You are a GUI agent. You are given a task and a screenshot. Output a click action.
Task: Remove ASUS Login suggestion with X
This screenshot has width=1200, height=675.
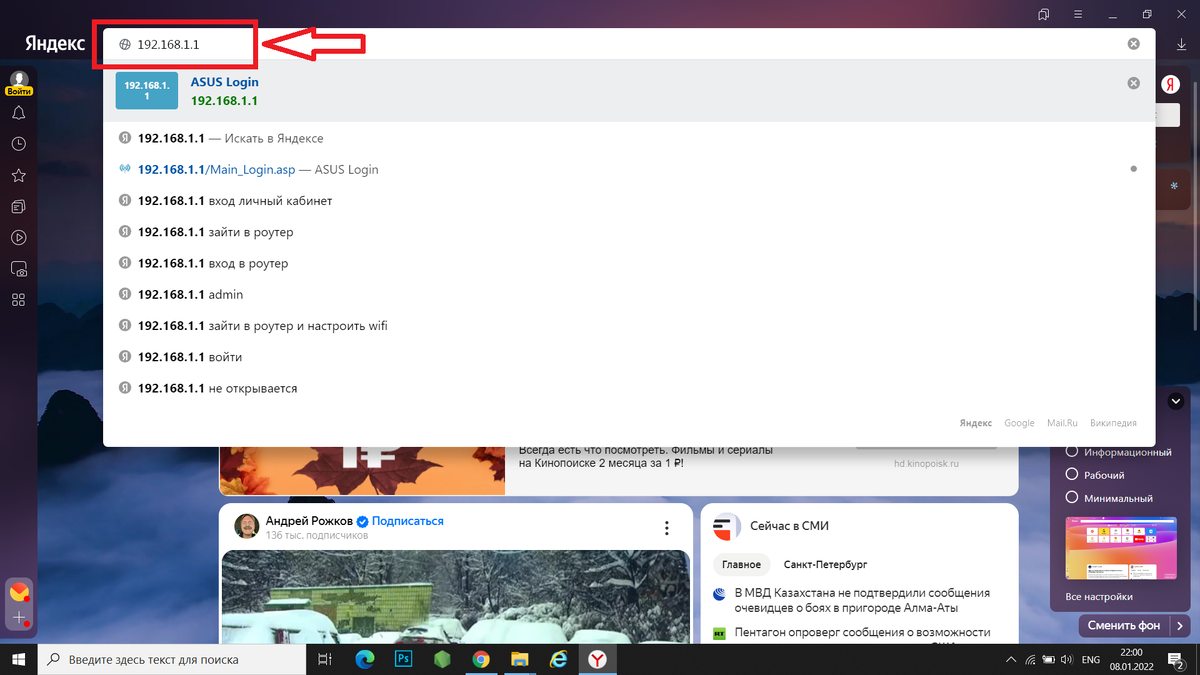tap(1133, 83)
